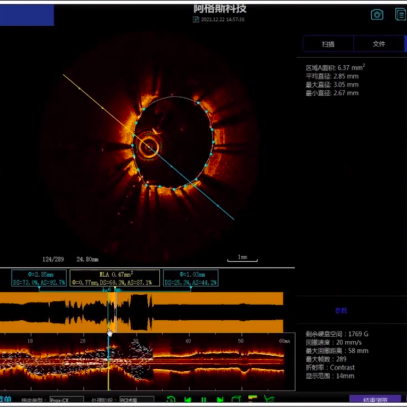Switch to the 扫描 tab
The image size is (407, 407).
tap(328, 44)
